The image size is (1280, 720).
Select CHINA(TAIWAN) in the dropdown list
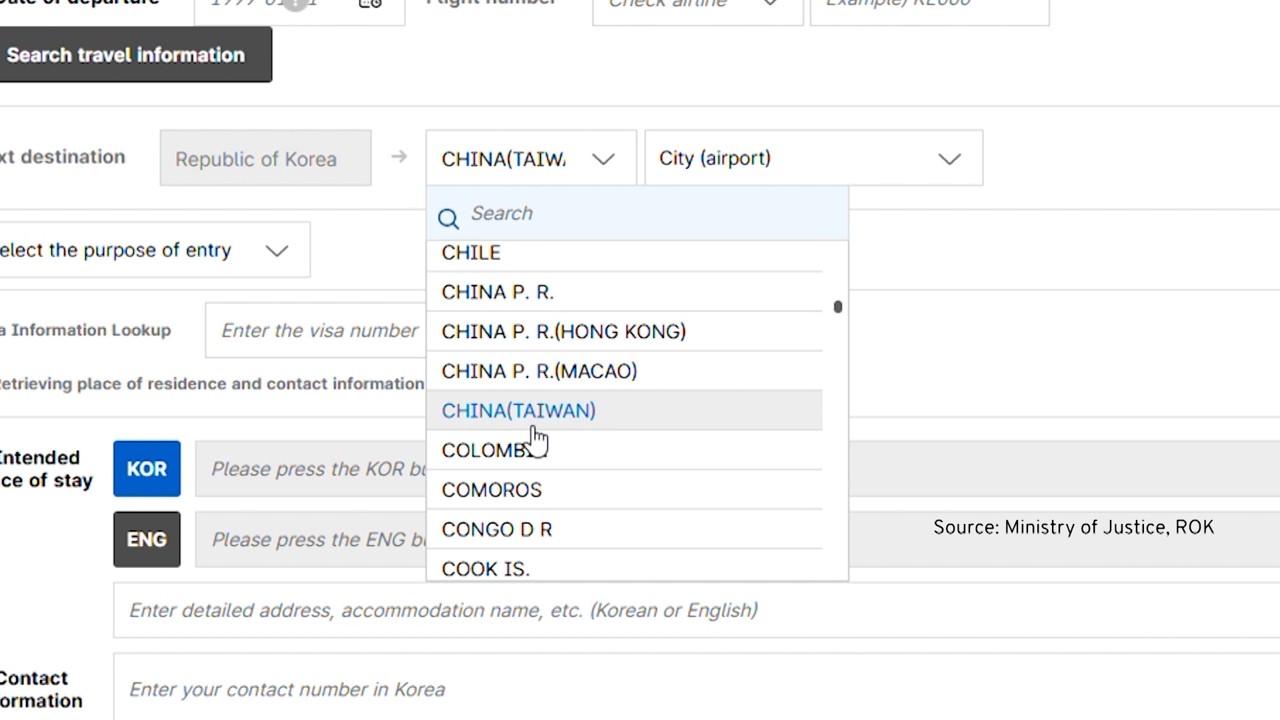coord(518,411)
